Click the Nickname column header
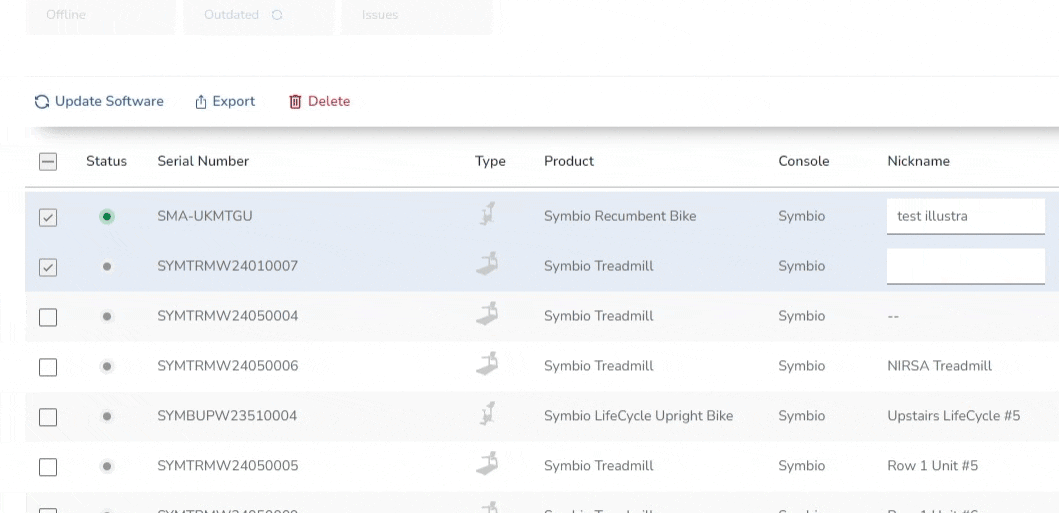 [919, 161]
